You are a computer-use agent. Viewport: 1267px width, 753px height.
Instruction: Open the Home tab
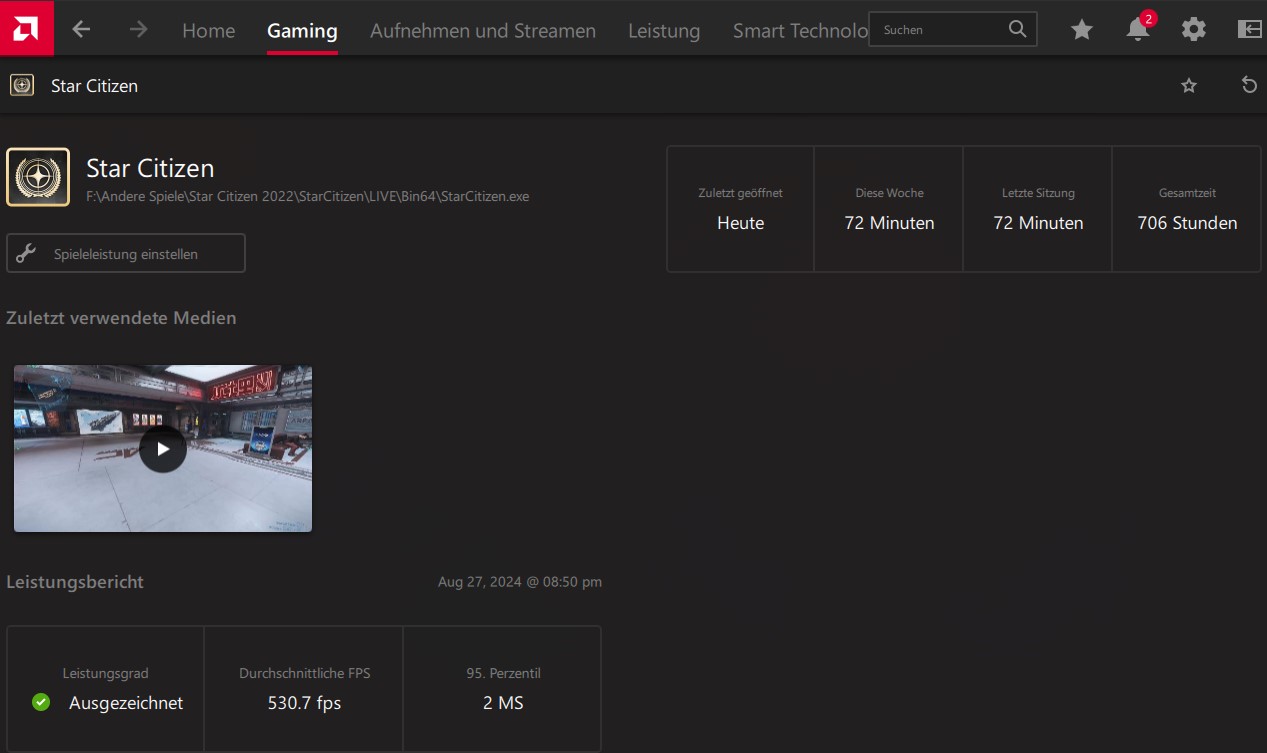point(208,31)
